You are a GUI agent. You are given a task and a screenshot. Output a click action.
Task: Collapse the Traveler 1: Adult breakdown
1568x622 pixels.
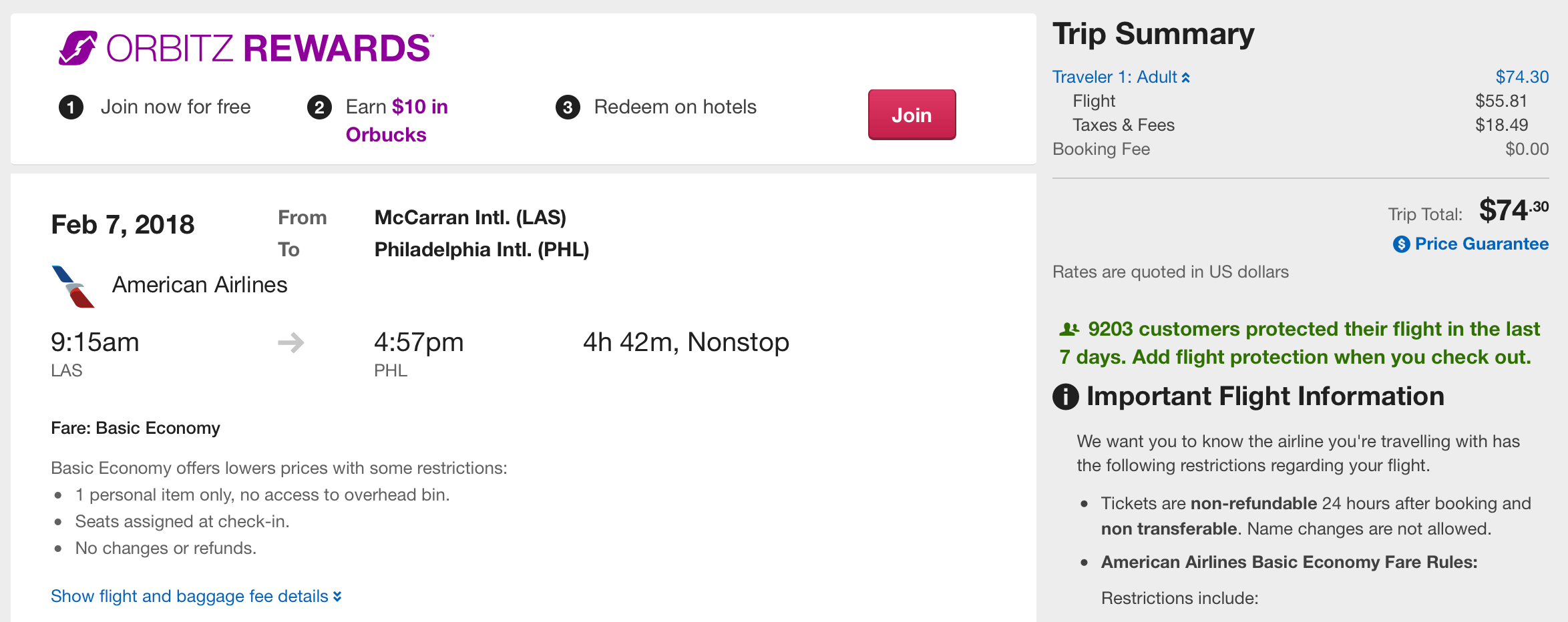(x=1121, y=77)
